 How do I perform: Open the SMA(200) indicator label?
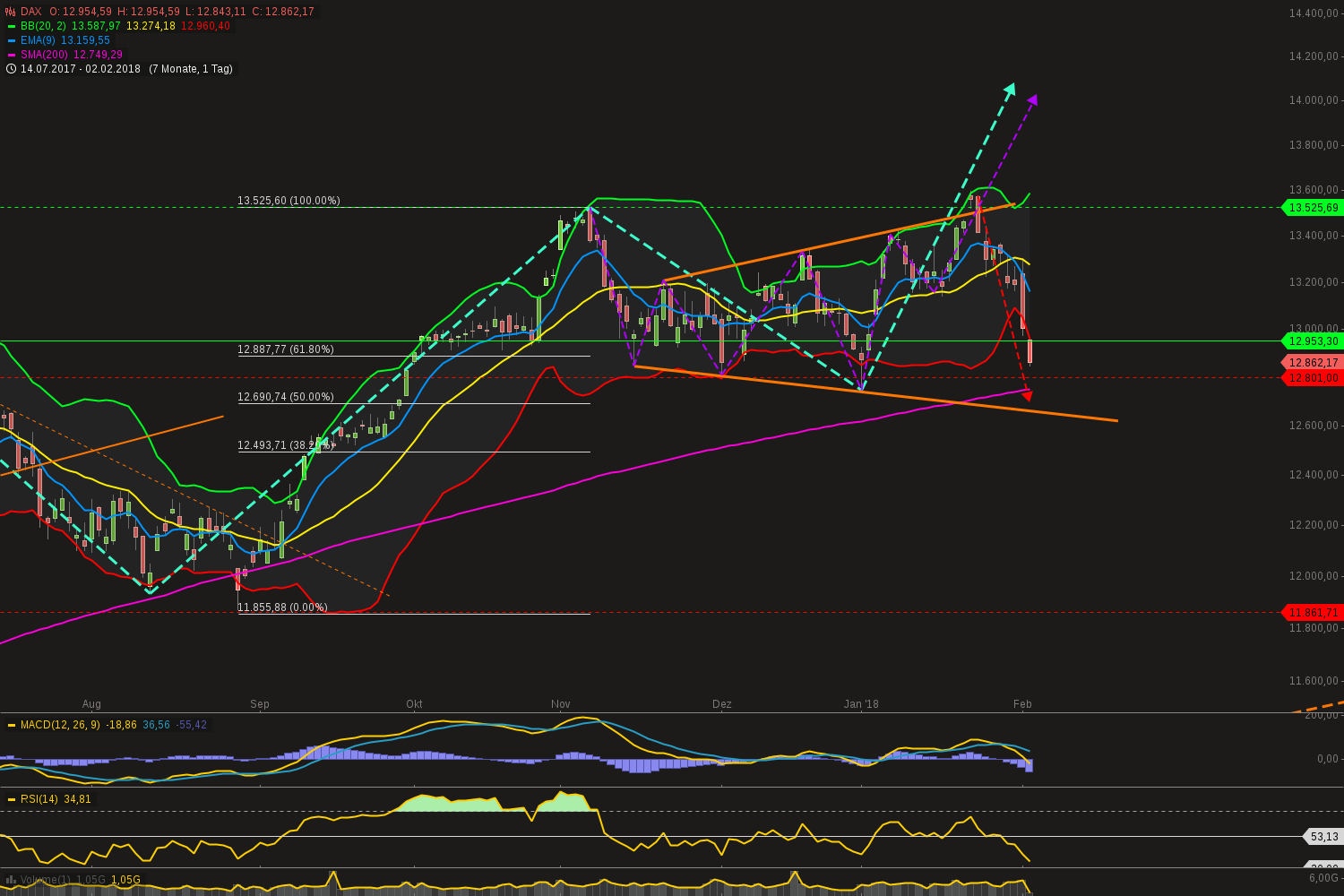click(44, 55)
